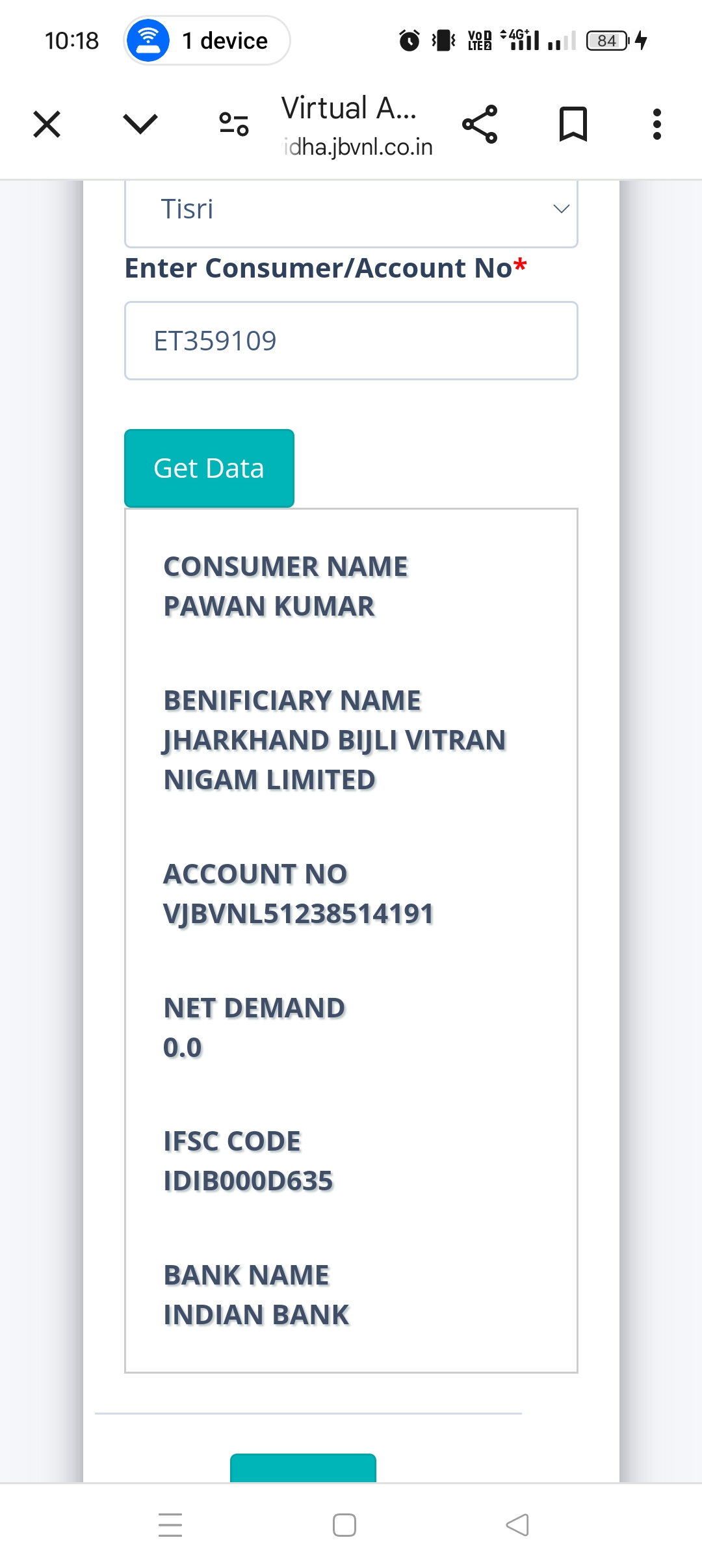The height and width of the screenshot is (1568, 702).
Task: Tap the VoLTE status icon
Action: (x=480, y=40)
